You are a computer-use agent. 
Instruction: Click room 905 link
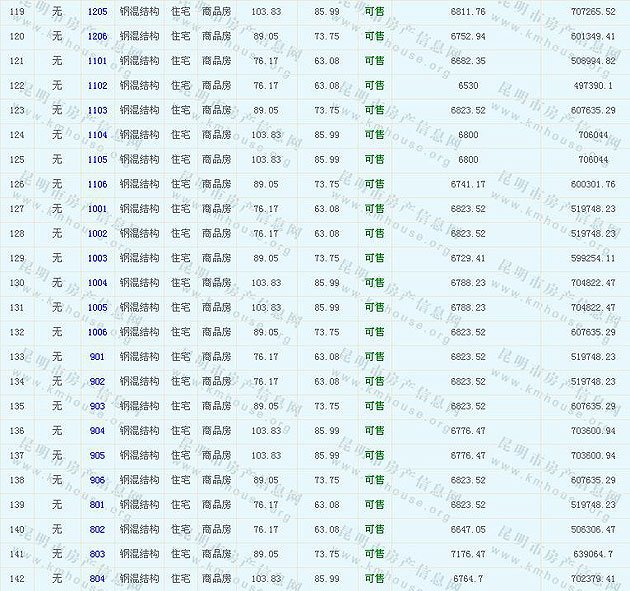97,455
